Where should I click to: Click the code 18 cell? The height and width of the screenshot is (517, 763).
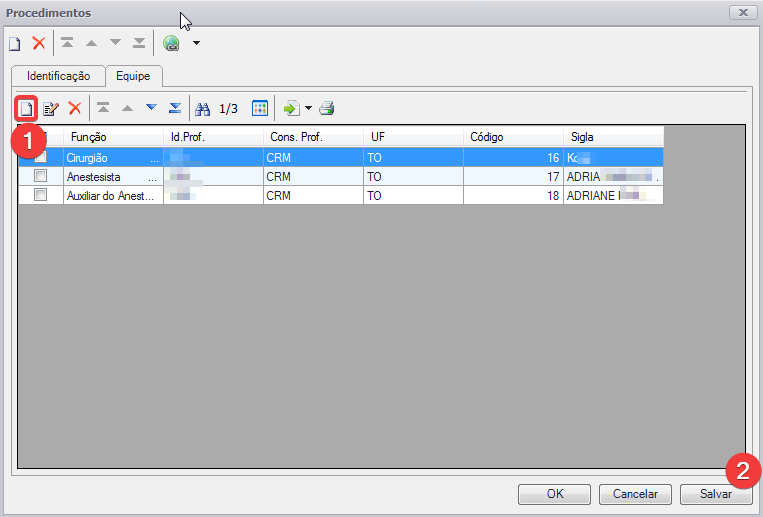(x=513, y=196)
